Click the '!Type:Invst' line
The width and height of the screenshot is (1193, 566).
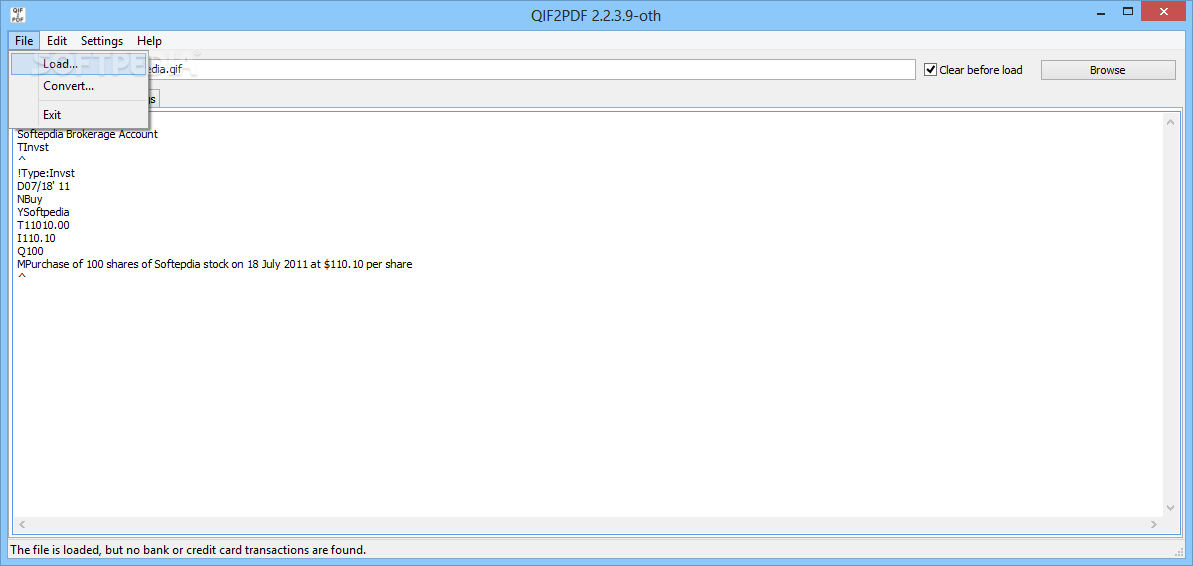(x=46, y=173)
